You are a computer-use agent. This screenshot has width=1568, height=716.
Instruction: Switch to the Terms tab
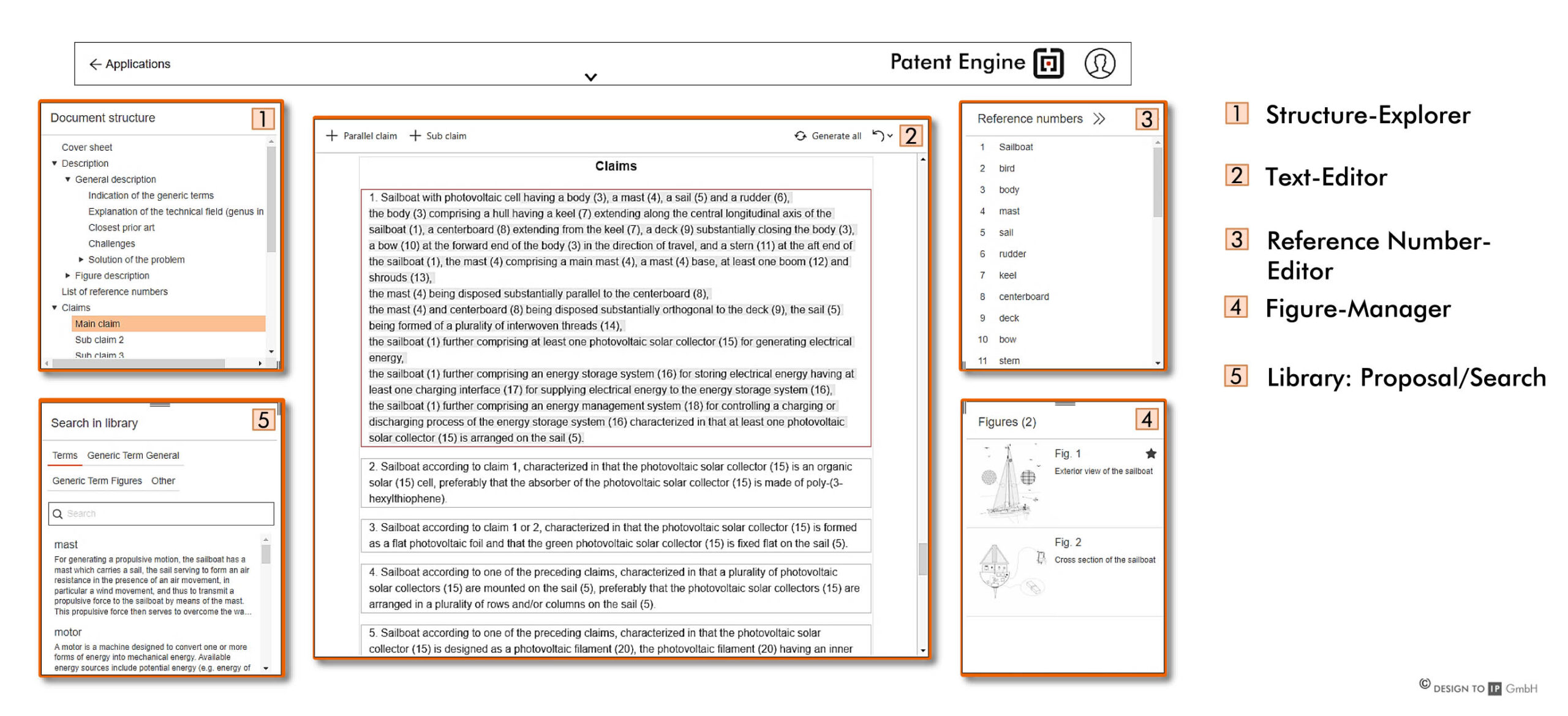65,456
